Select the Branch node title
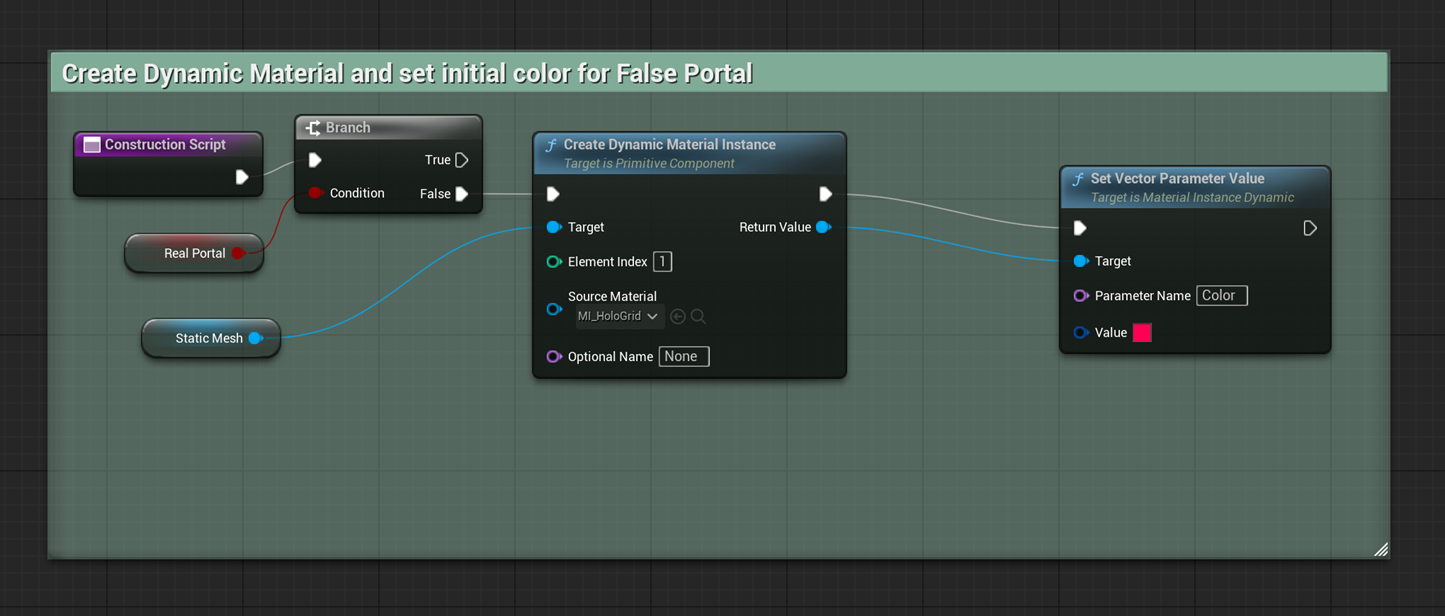 point(348,128)
